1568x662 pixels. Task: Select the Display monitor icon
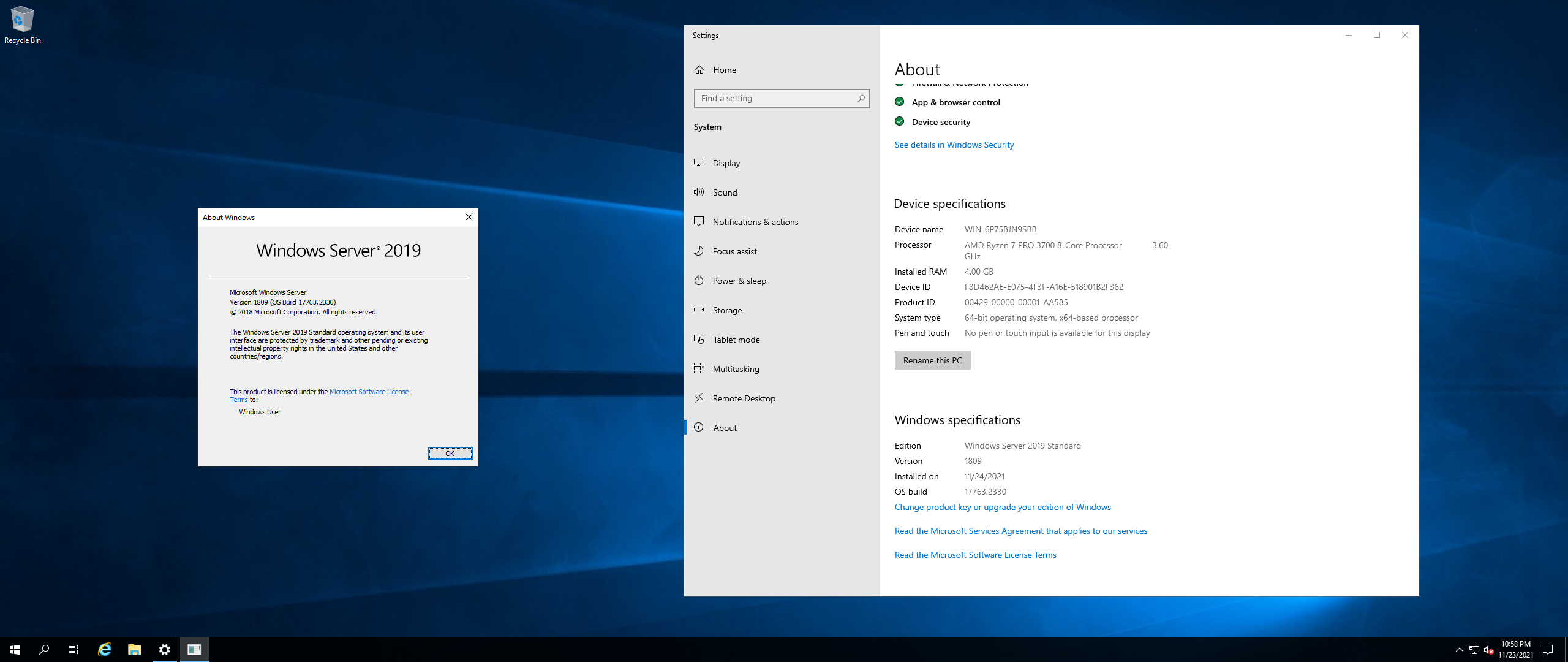[x=699, y=162]
